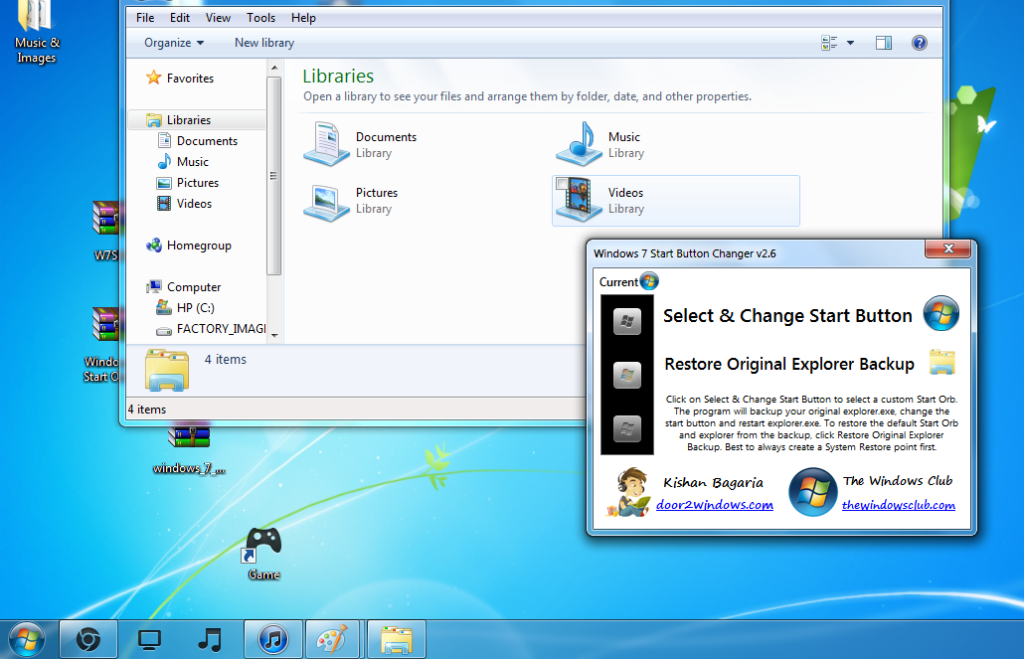Click the Restore Original Explorer Backup folder icon

pyautogui.click(x=942, y=362)
